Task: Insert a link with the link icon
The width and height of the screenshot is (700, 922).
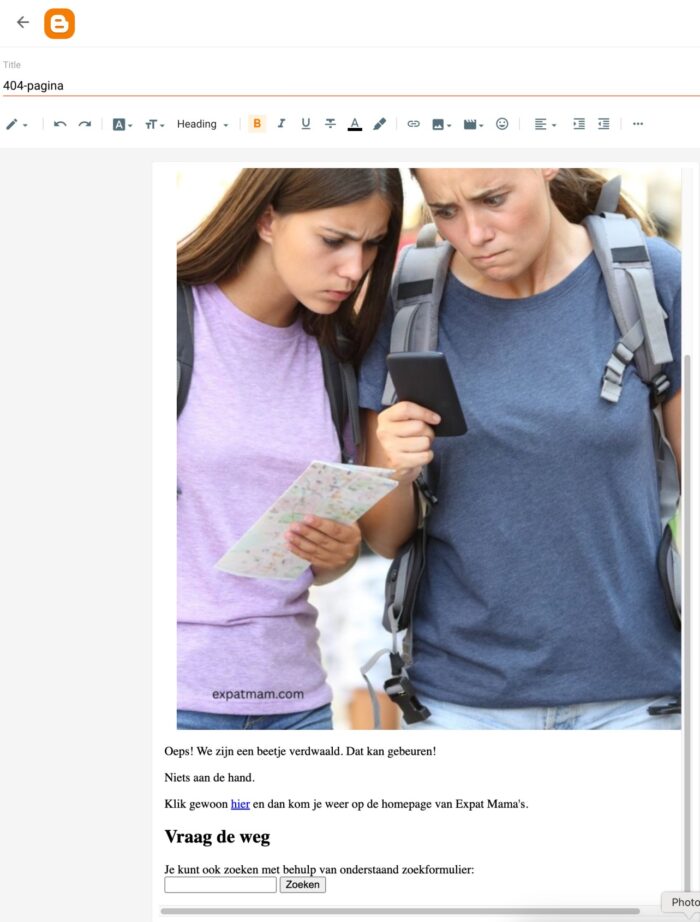Action: click(x=413, y=124)
